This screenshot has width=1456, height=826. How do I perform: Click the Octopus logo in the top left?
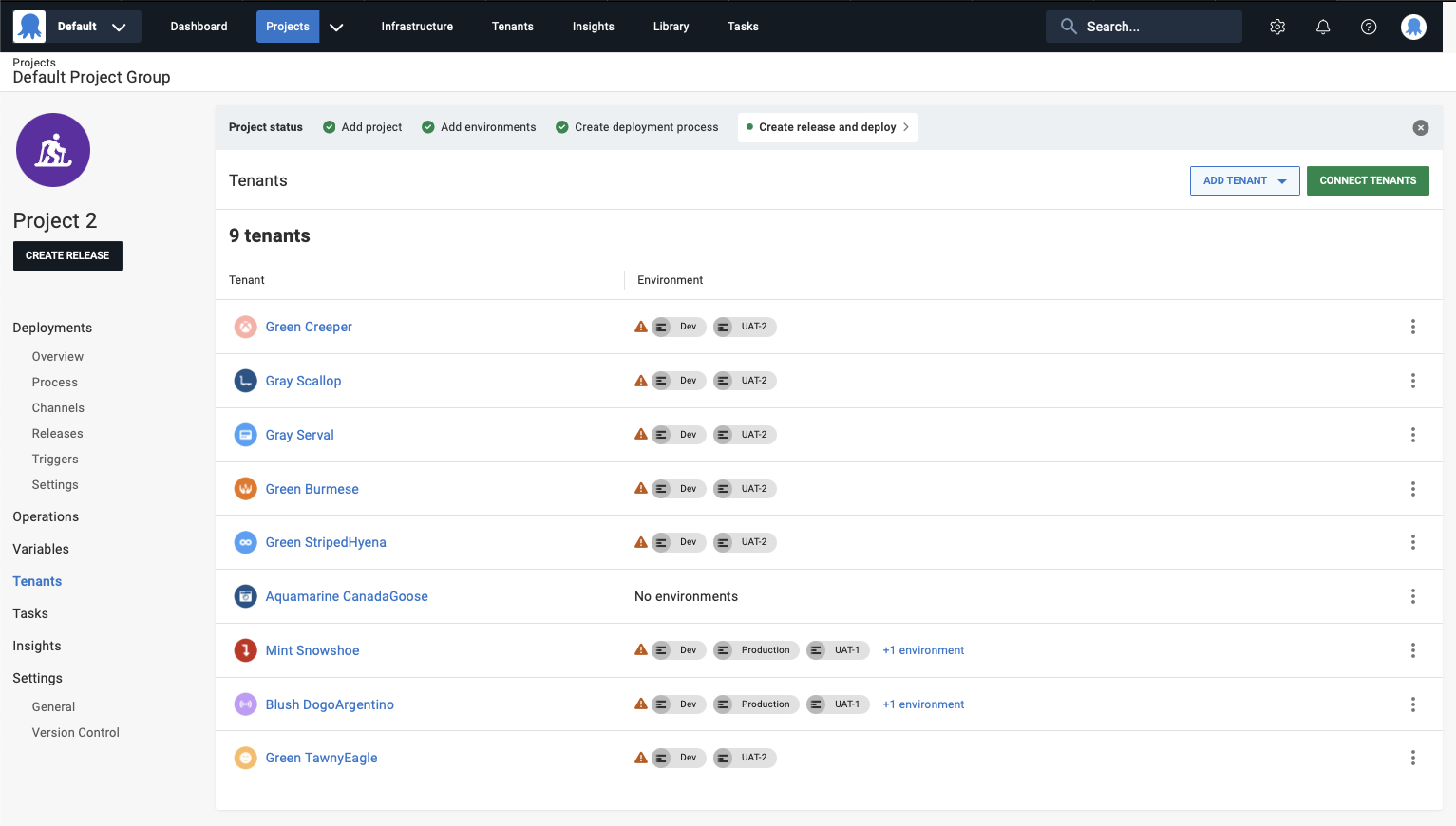click(28, 26)
